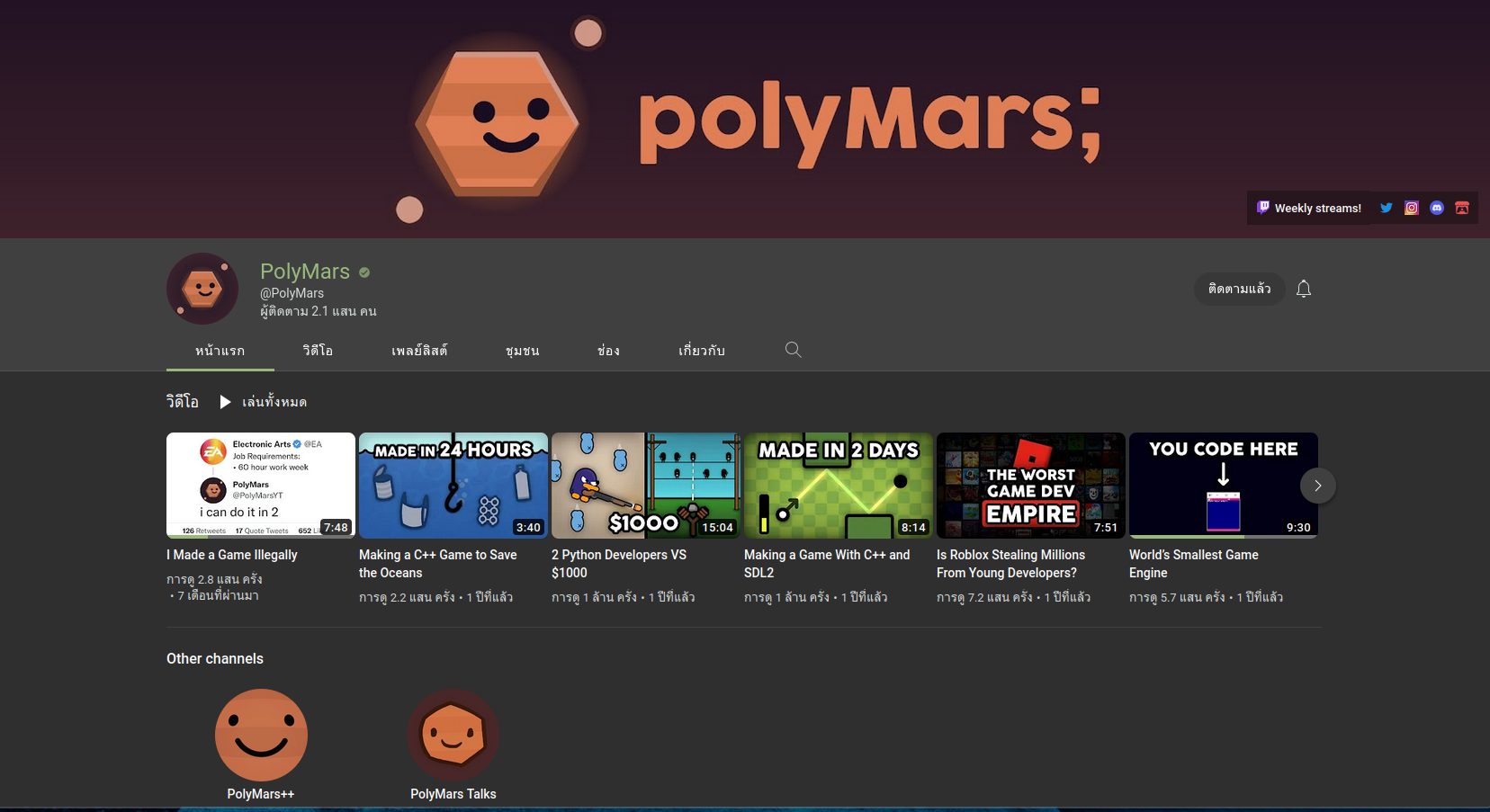The width and height of the screenshot is (1490, 812).
Task: Unsubscribe using the ติดตามแล้ว button
Action: [1239, 289]
